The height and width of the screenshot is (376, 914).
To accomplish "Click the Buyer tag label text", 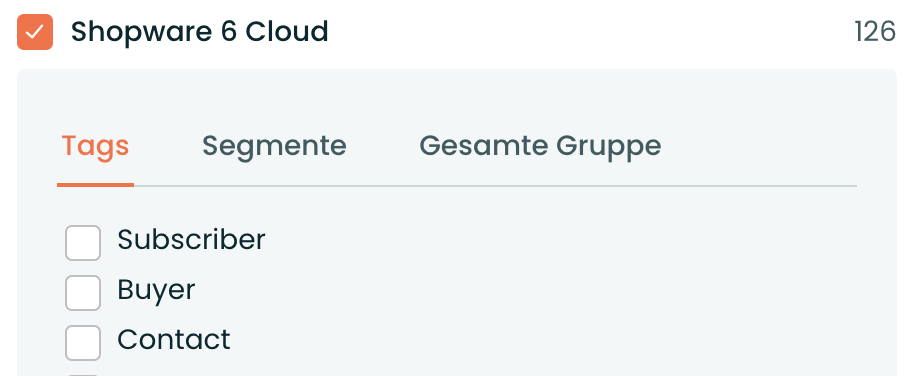I will (156, 291).
